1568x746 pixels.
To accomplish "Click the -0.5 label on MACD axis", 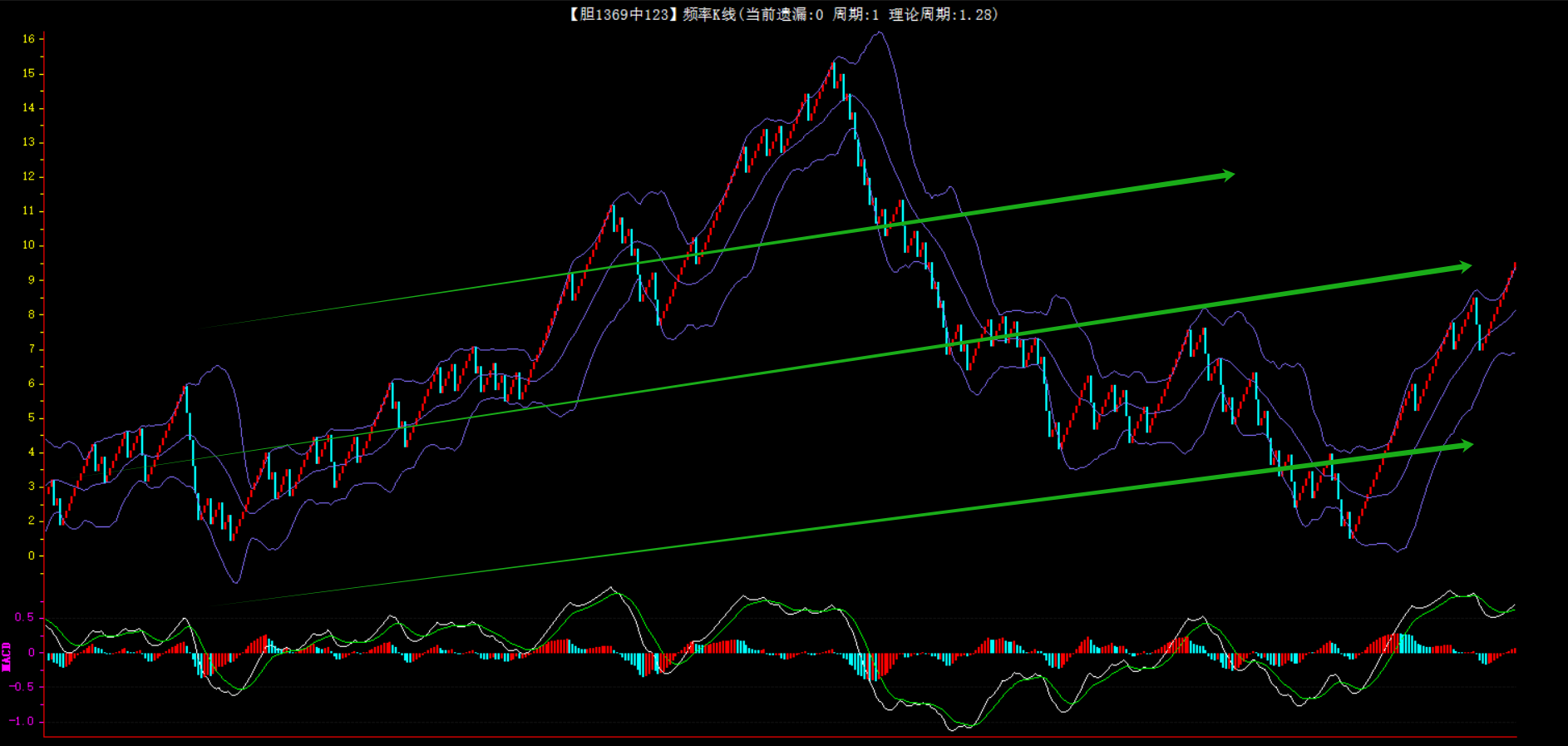I will click(22, 687).
